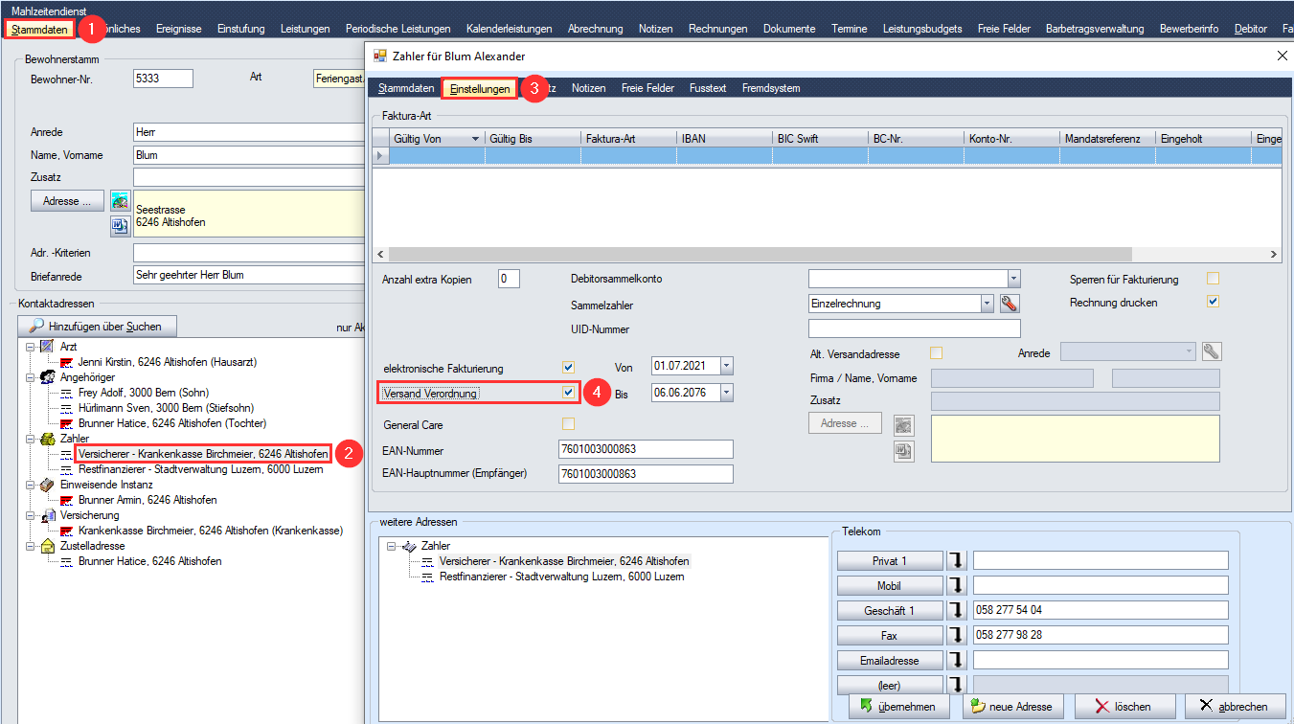
Task: Click the arrow icon next to Emailadresse
Action: [957, 660]
